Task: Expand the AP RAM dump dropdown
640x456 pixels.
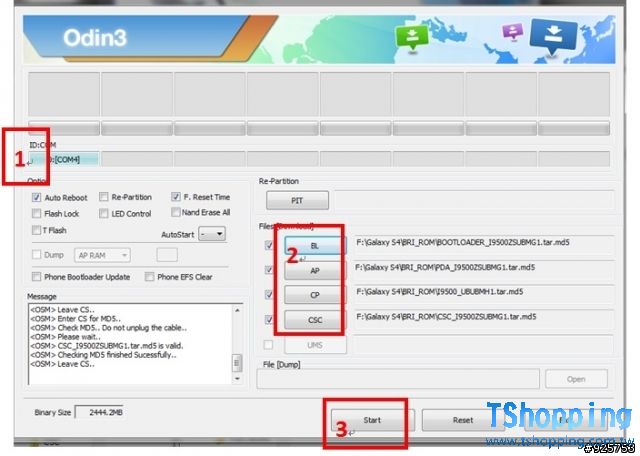Action: tap(104, 255)
